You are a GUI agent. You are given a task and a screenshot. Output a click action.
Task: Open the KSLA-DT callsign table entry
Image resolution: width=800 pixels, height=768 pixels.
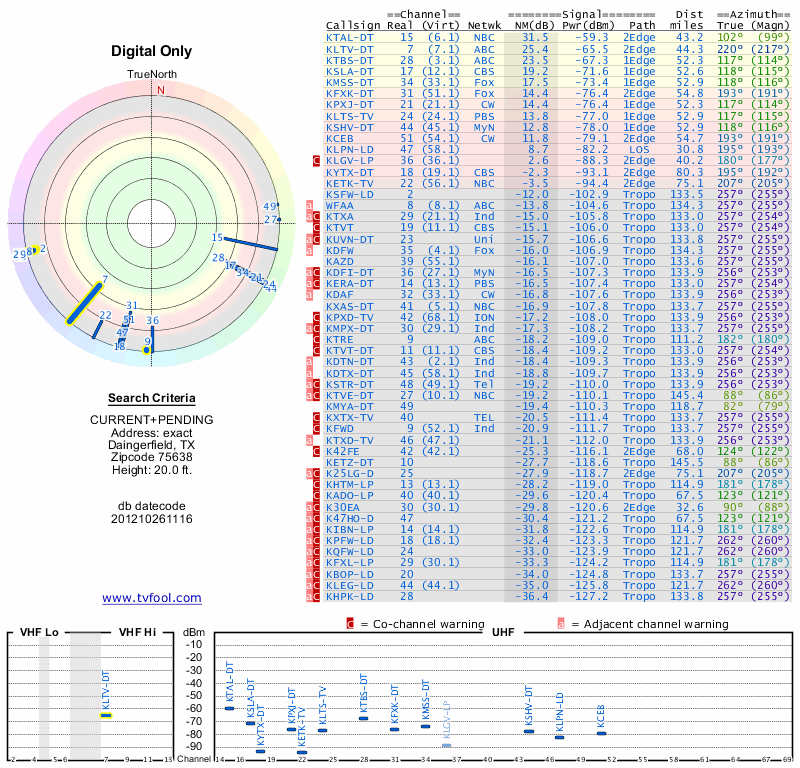[349, 71]
